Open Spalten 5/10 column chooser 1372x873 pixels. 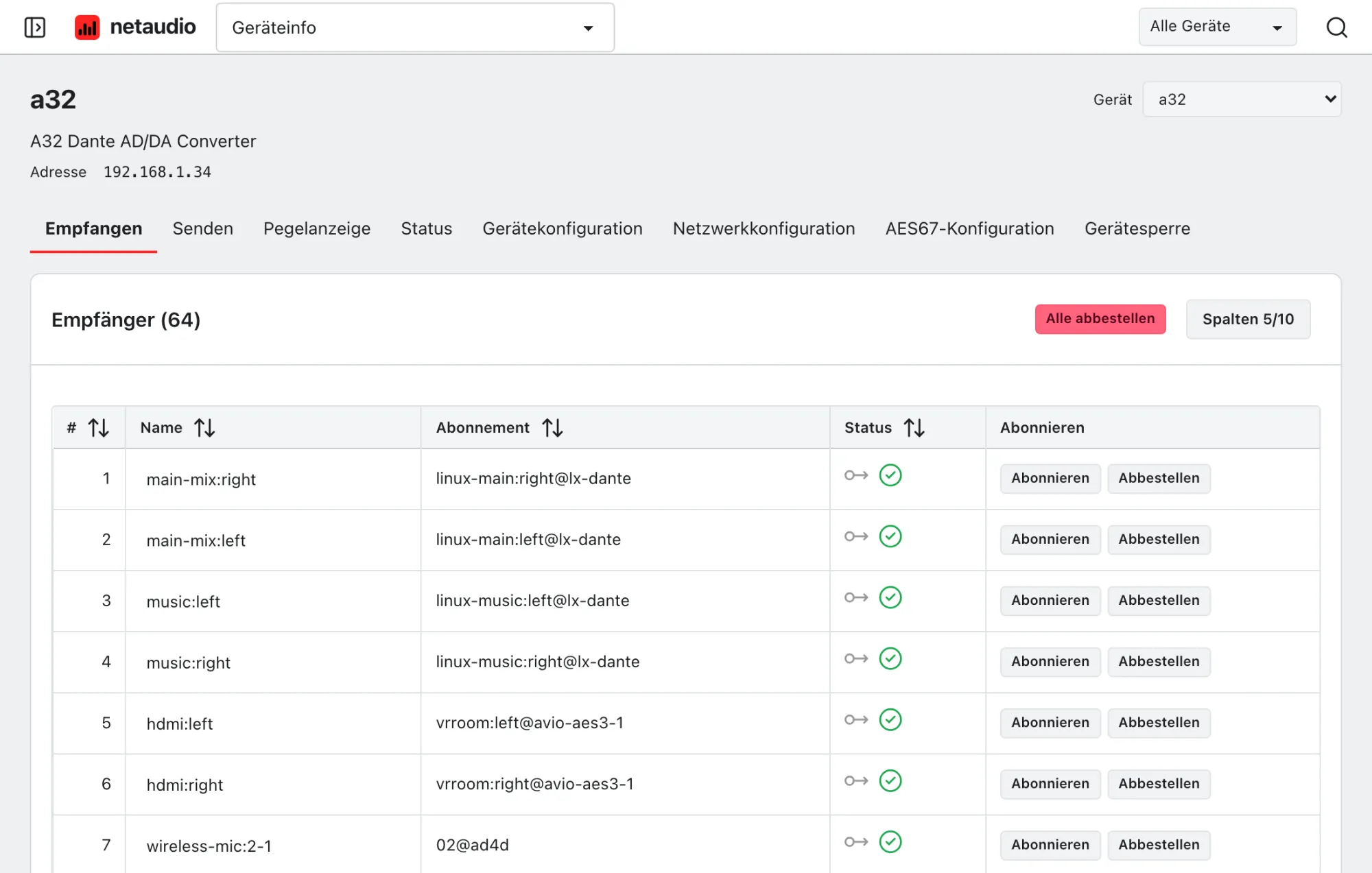(x=1248, y=320)
